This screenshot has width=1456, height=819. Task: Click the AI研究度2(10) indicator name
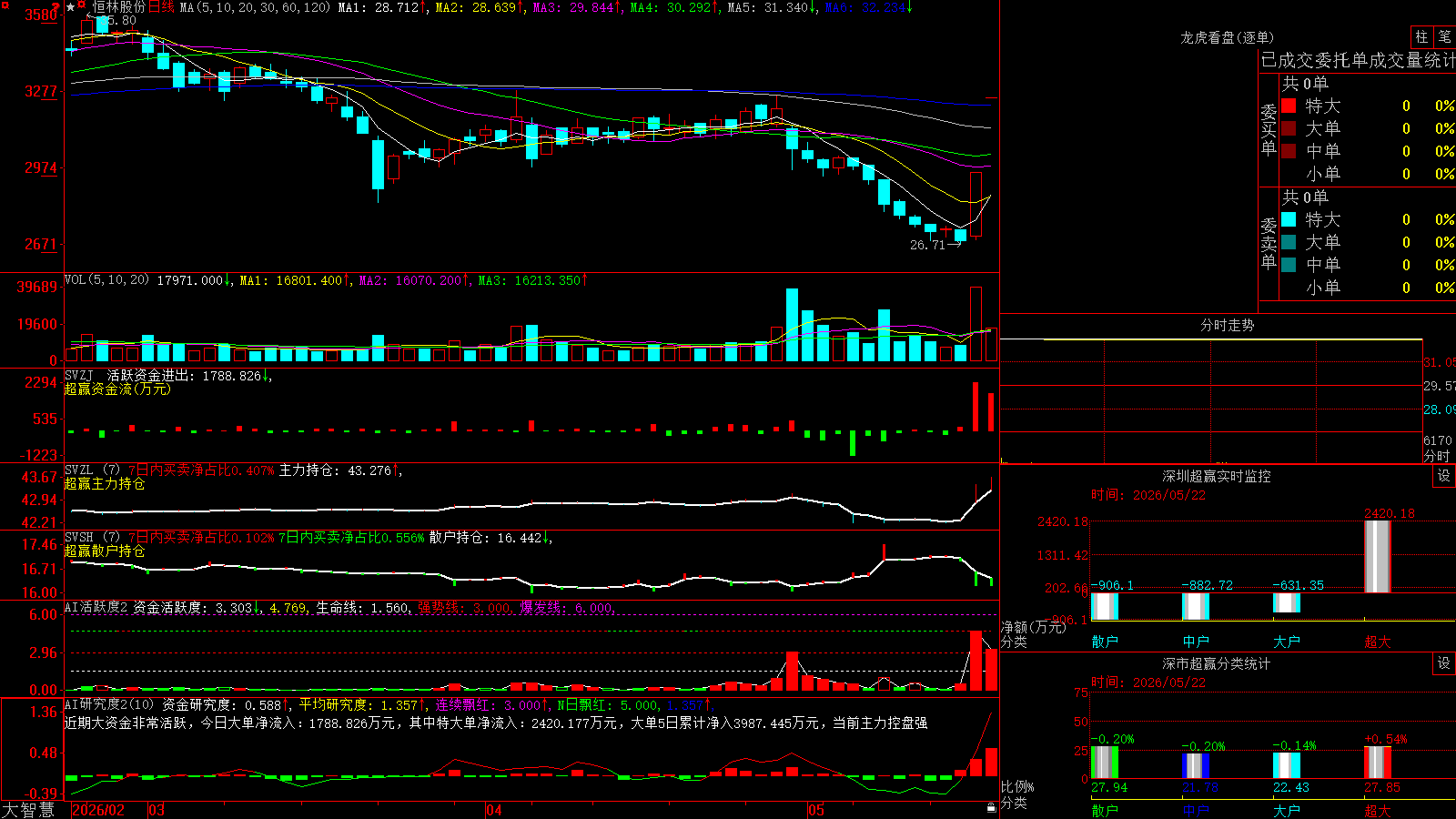[109, 704]
